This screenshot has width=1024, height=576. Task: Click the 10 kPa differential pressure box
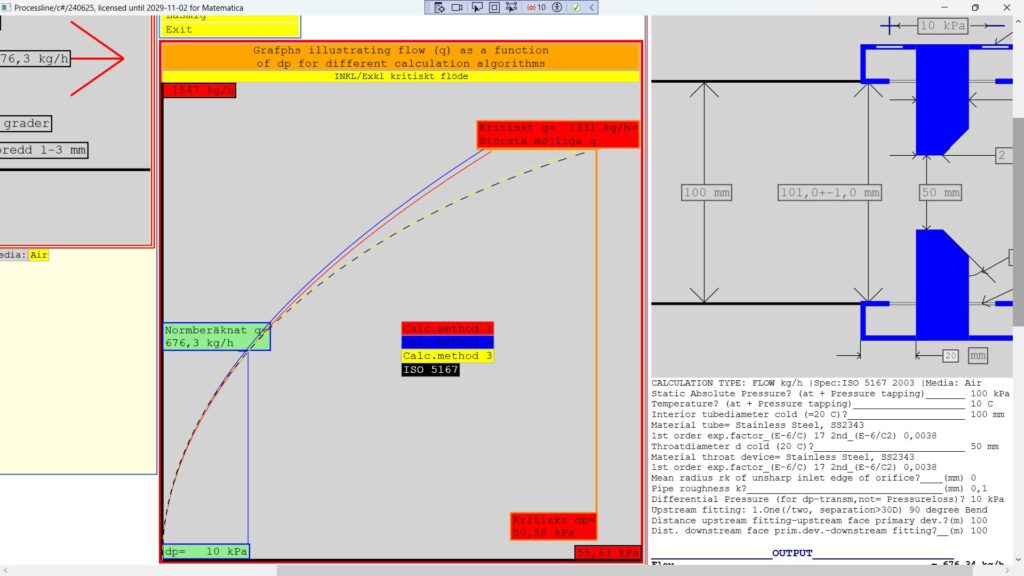[x=942, y=26]
